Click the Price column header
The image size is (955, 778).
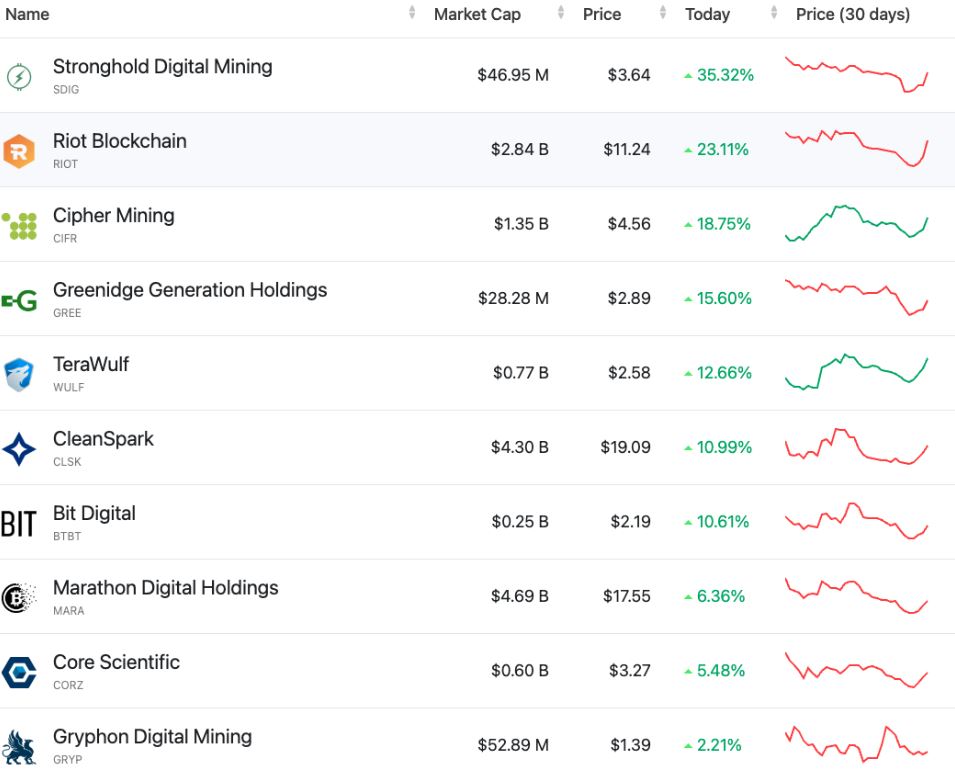coord(602,14)
